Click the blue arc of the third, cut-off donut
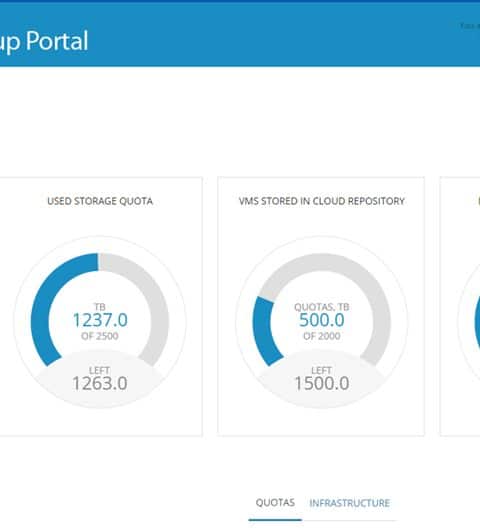Image resolution: width=480 pixels, height=532 pixels. click(477, 322)
